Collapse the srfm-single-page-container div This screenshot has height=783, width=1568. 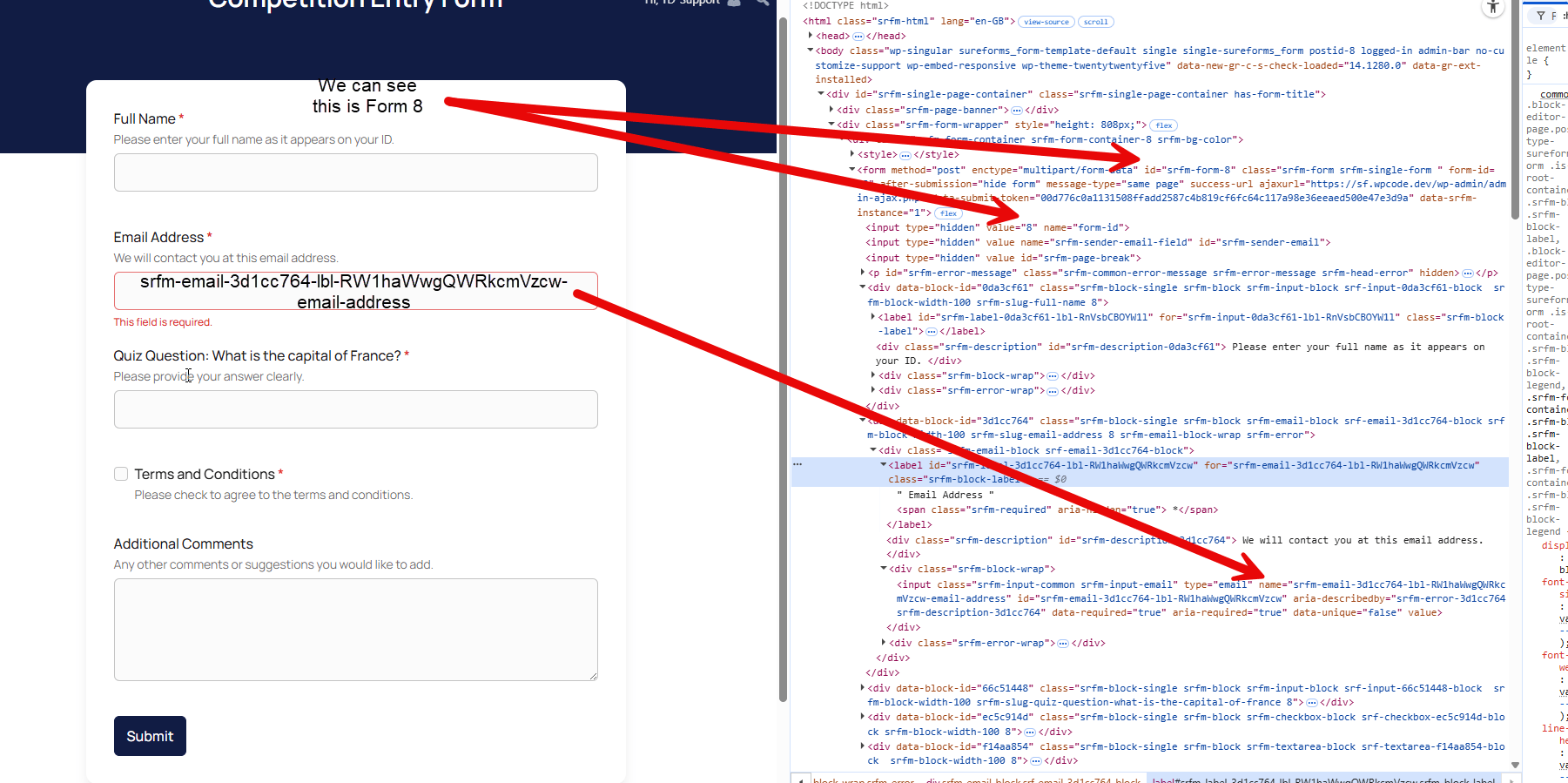click(821, 94)
